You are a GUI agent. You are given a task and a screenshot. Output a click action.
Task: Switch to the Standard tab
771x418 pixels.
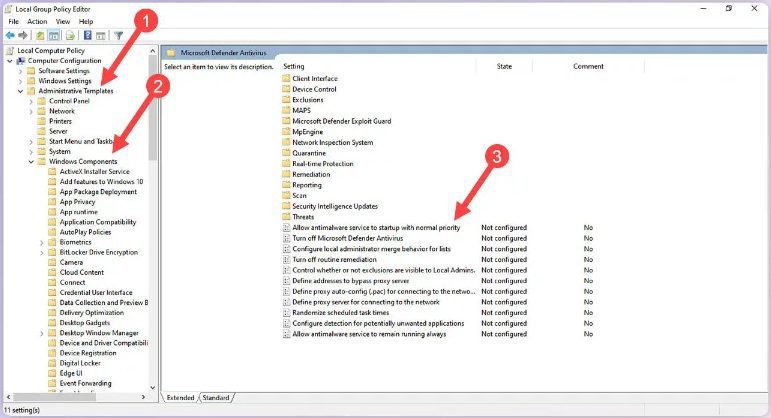(x=216, y=397)
